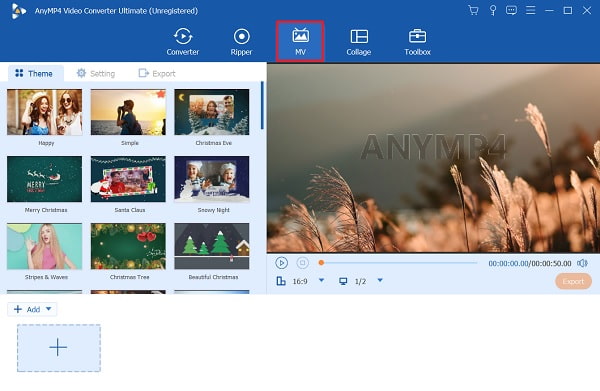
Task: Choose the Santa Claus theme thumbnail
Action: tap(128, 179)
